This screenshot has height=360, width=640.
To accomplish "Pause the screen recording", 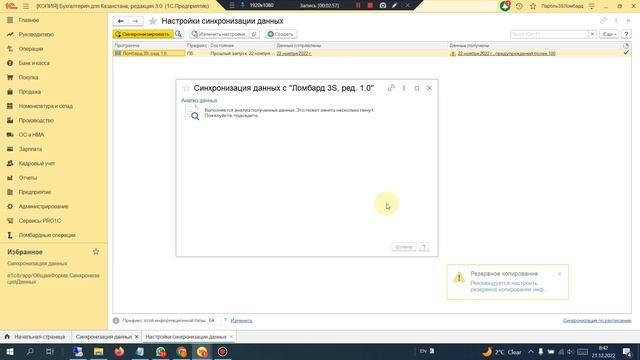I will [x=358, y=5].
